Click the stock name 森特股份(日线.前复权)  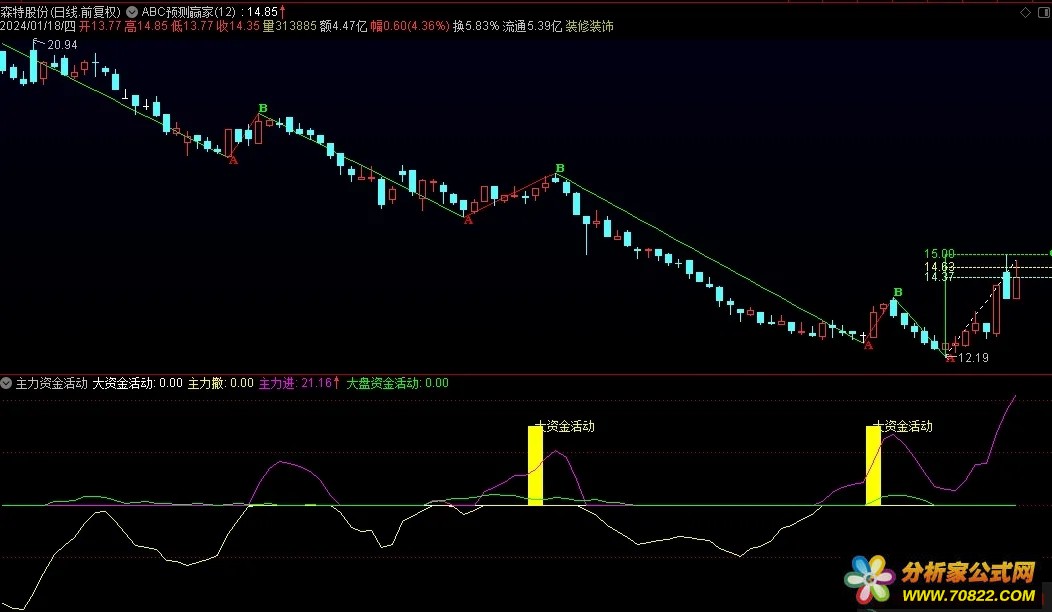click(60, 12)
